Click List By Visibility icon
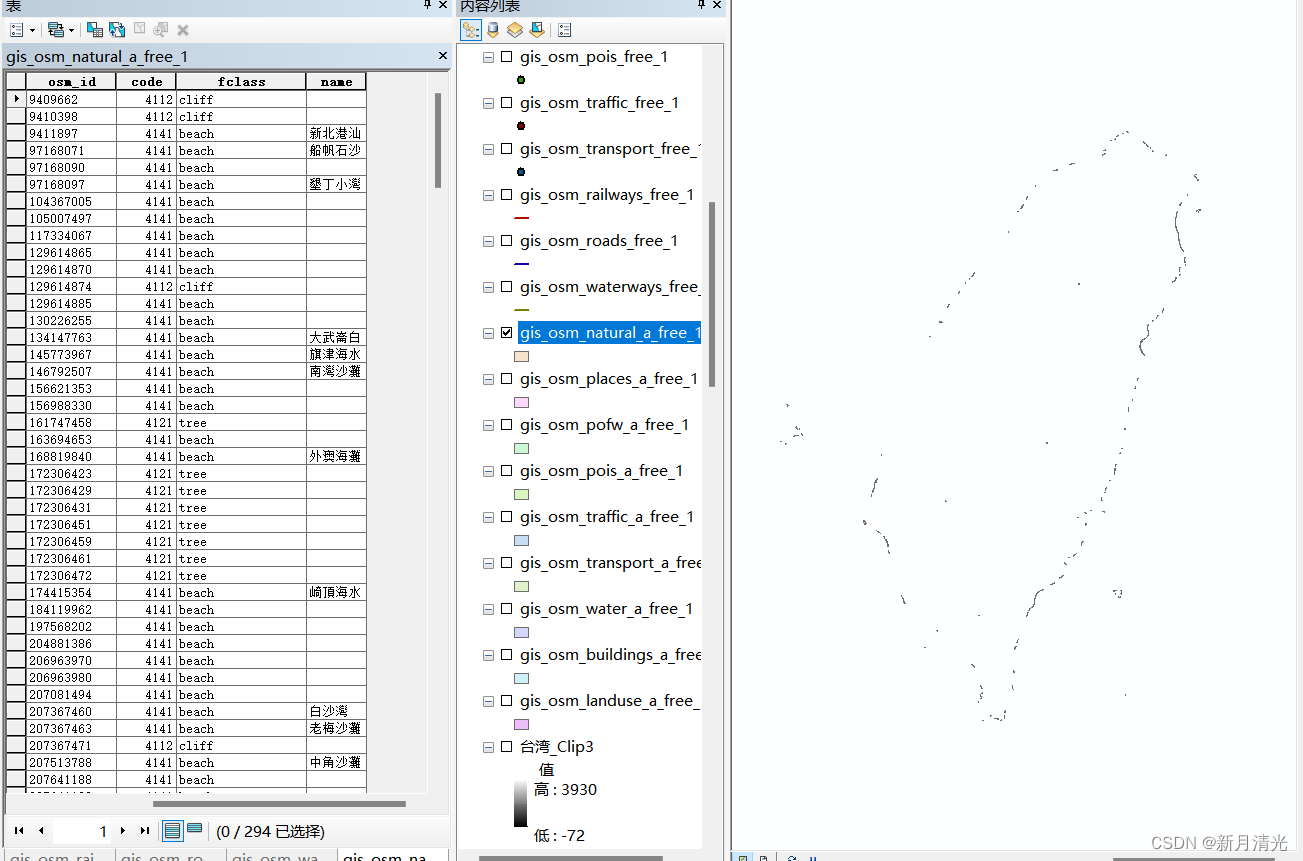 514,30
